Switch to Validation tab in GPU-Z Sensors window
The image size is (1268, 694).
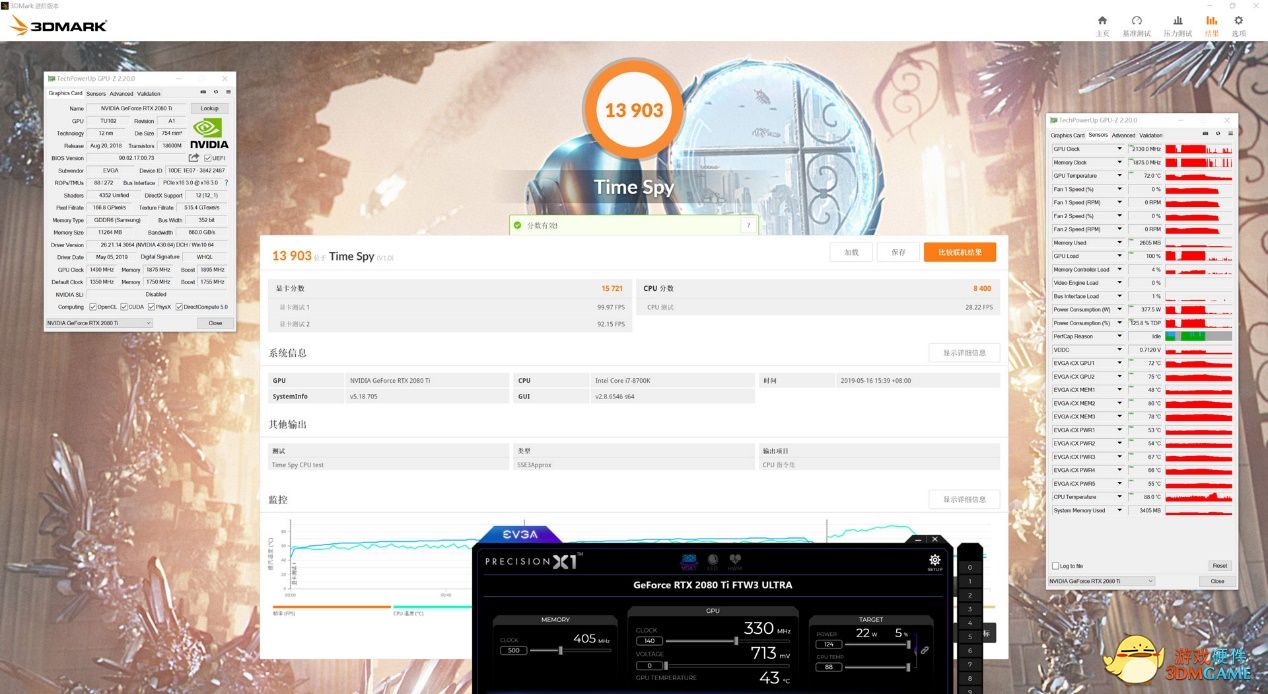pyautogui.click(x=1151, y=135)
